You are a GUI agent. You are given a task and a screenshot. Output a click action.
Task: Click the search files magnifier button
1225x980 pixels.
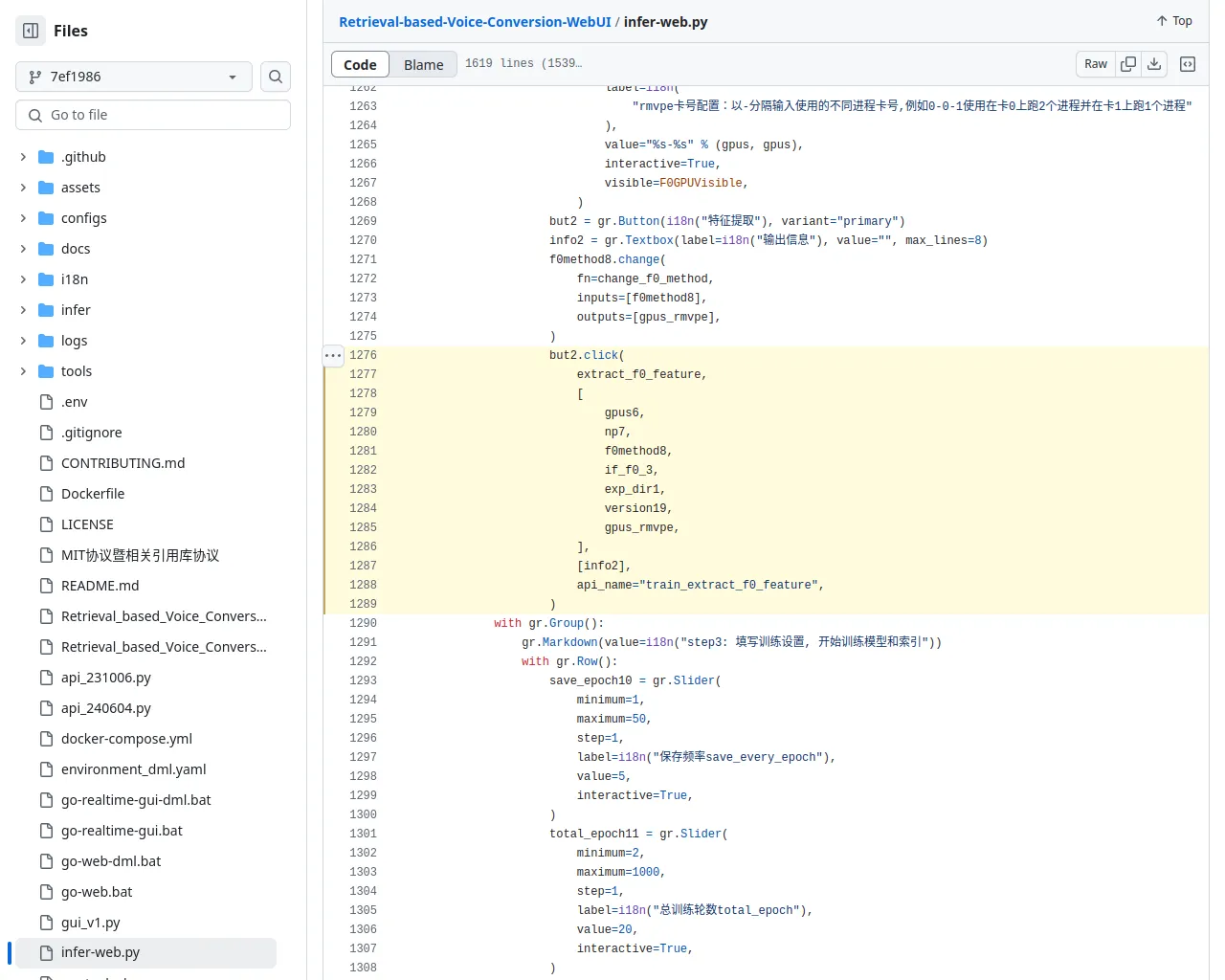pyautogui.click(x=276, y=77)
